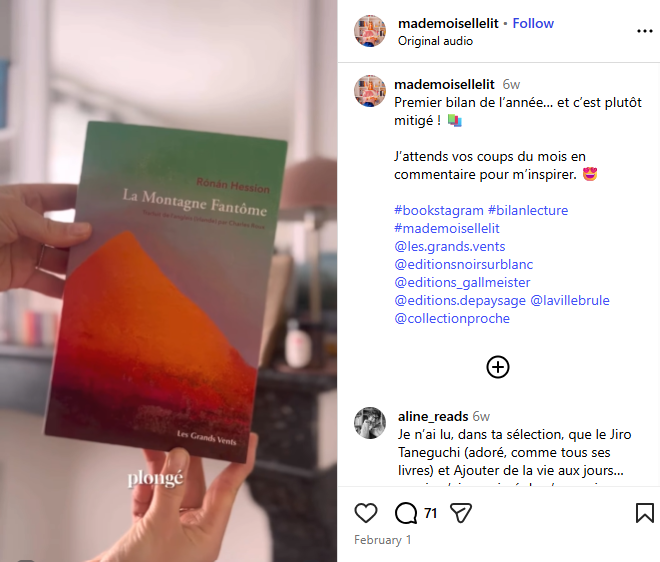The height and width of the screenshot is (562, 660).
Task: Pause the reel video showing the book
Action: (x=168, y=281)
